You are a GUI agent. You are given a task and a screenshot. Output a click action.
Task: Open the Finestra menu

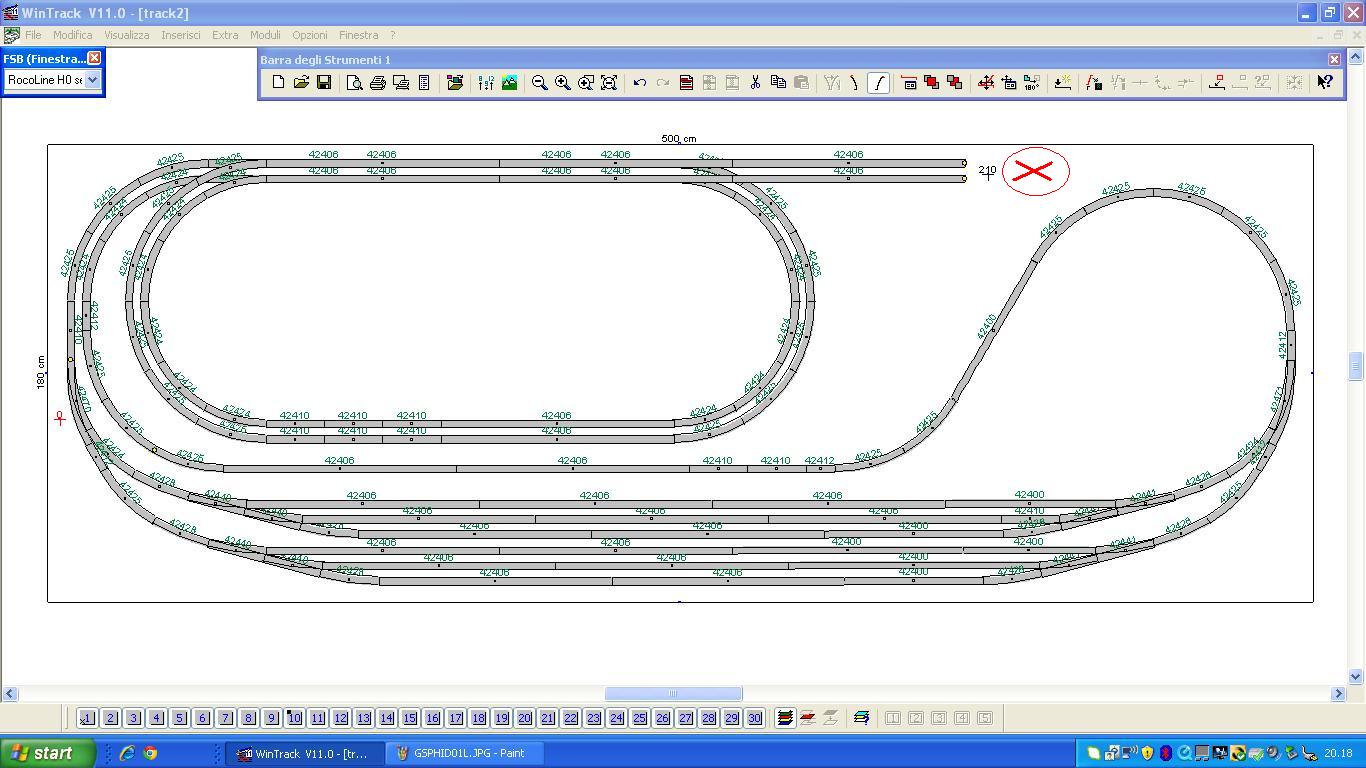[x=359, y=35]
